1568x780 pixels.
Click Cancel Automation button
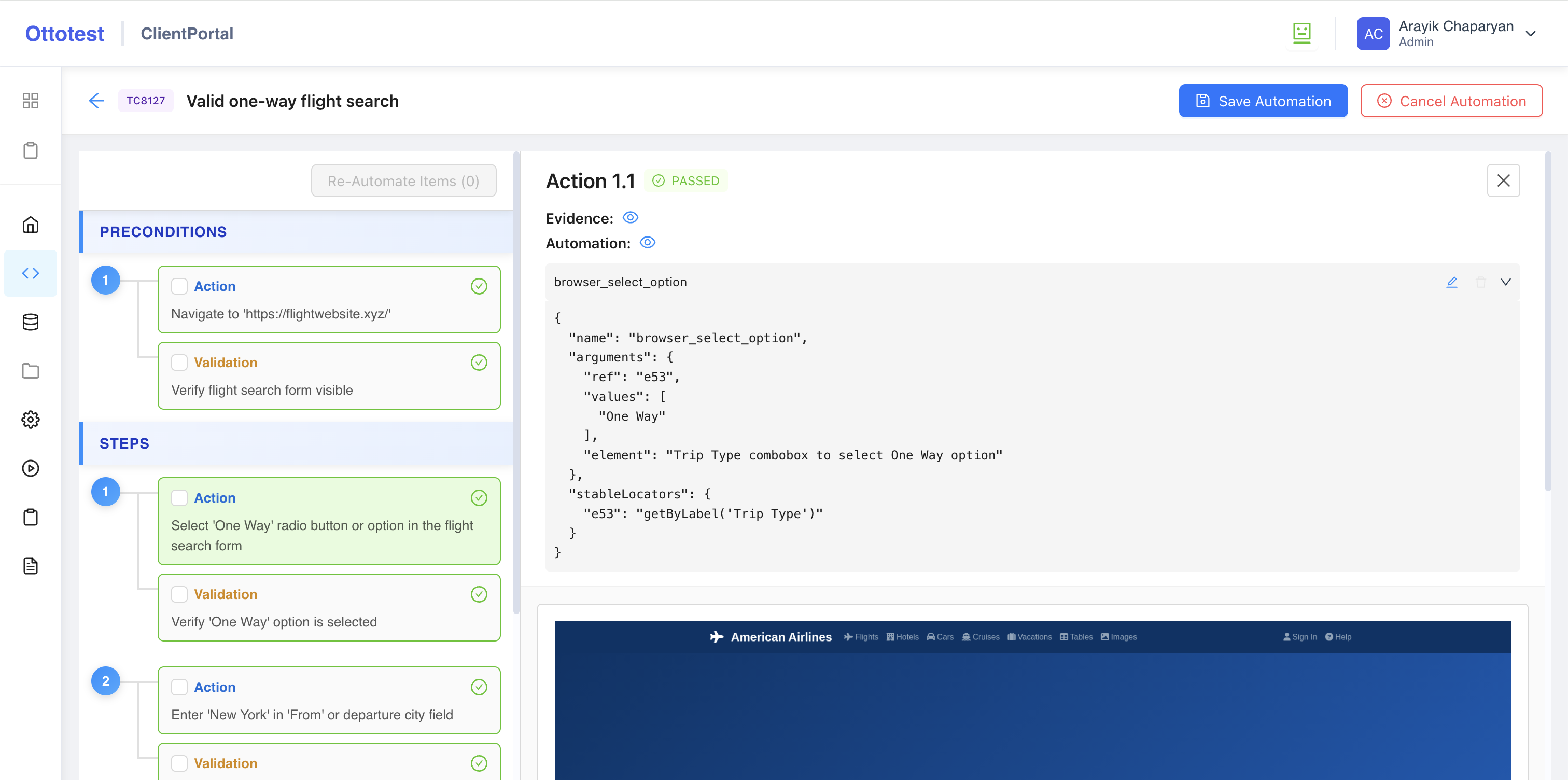tap(1451, 101)
